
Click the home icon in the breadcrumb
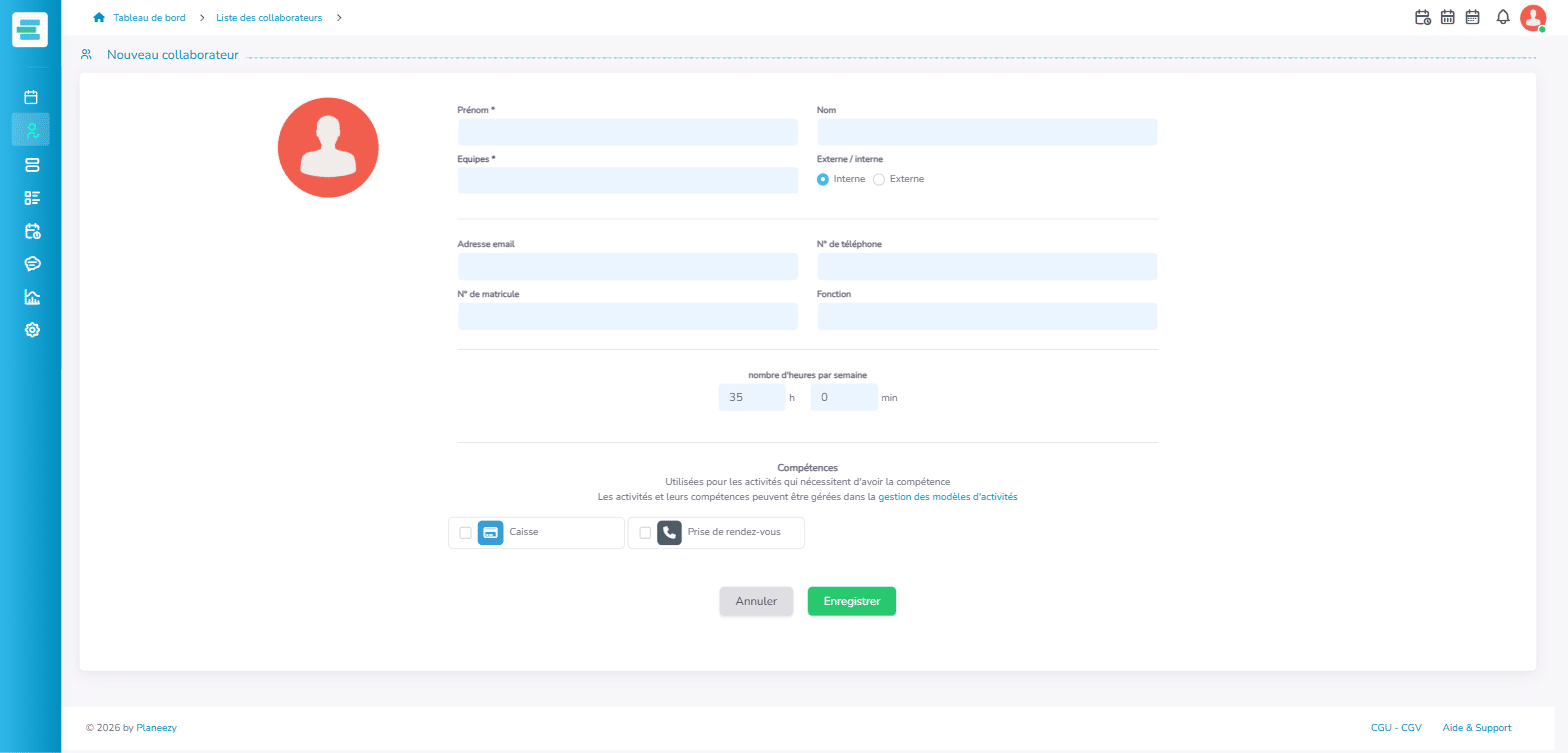[98, 17]
